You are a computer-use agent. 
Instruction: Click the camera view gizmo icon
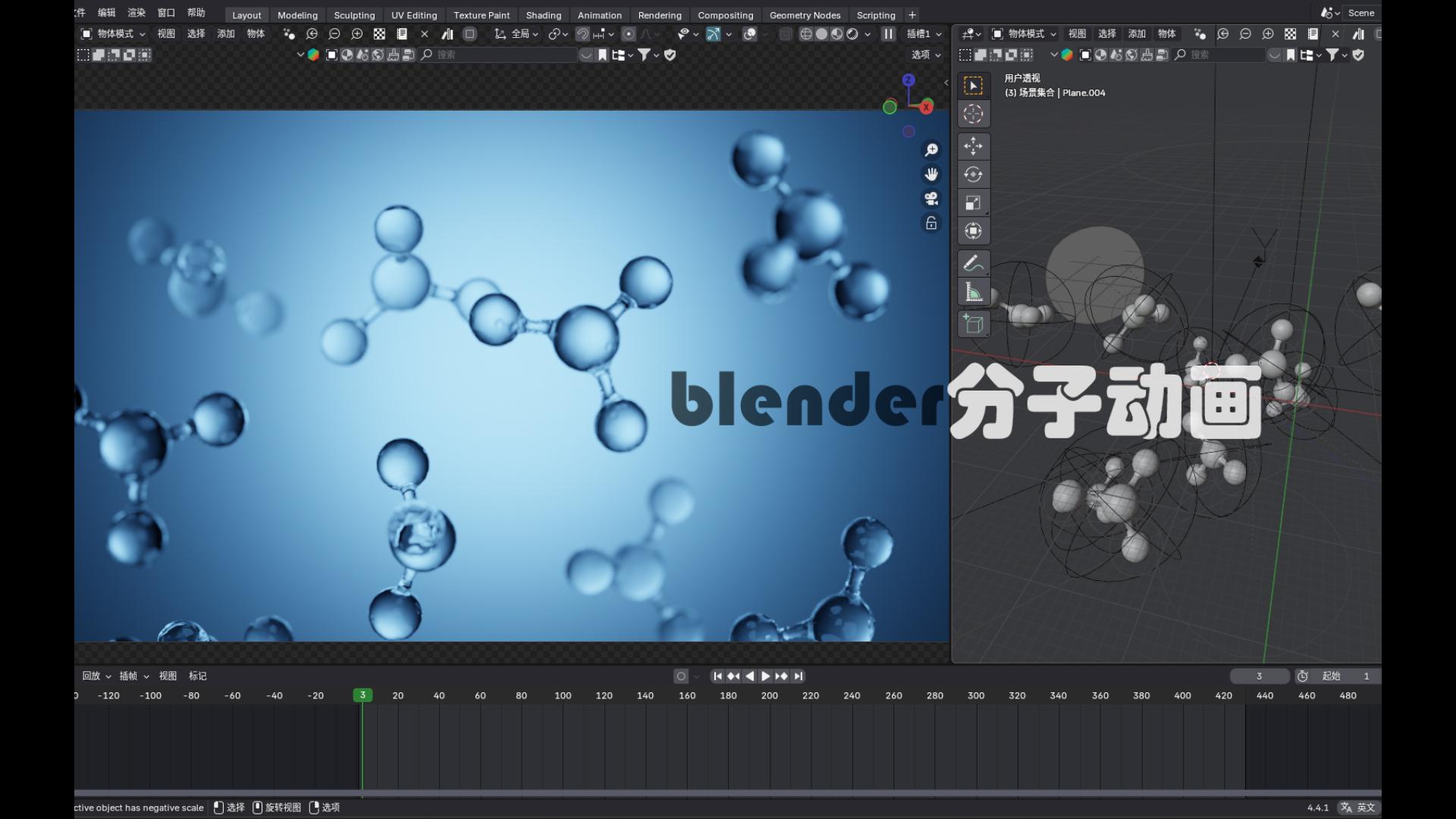pyautogui.click(x=931, y=199)
